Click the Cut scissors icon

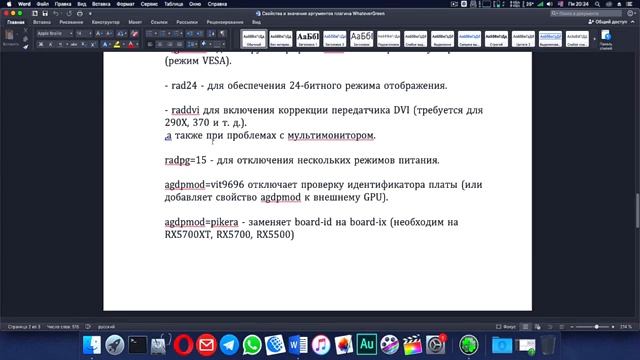(x=25, y=31)
